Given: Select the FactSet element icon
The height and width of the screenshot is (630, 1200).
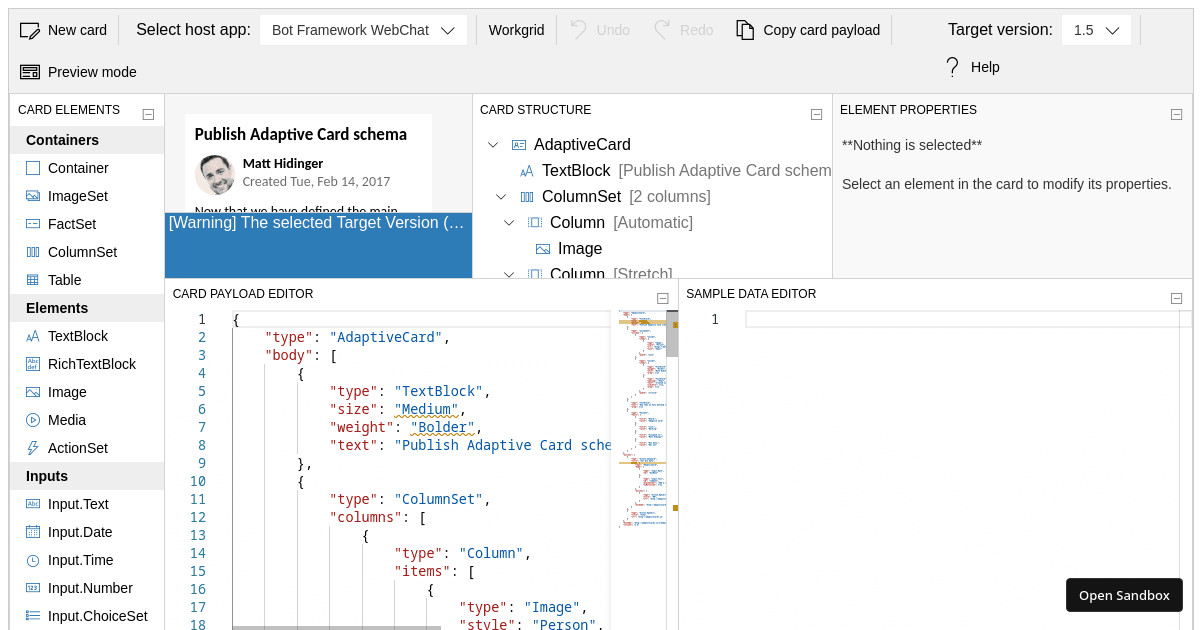Looking at the screenshot, I should point(33,224).
